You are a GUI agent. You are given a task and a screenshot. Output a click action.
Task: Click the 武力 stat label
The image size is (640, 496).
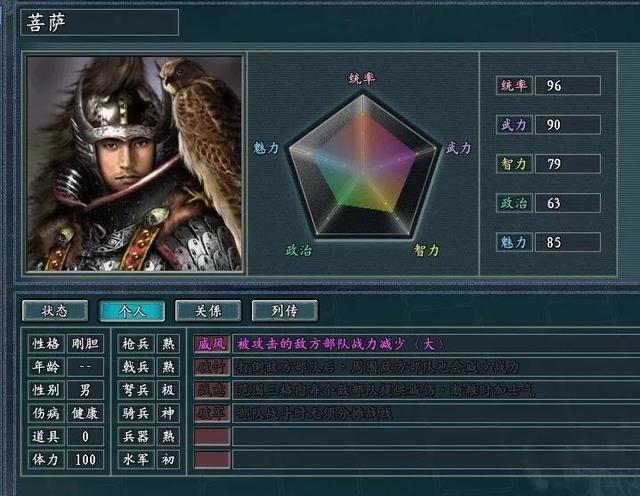tap(514, 125)
